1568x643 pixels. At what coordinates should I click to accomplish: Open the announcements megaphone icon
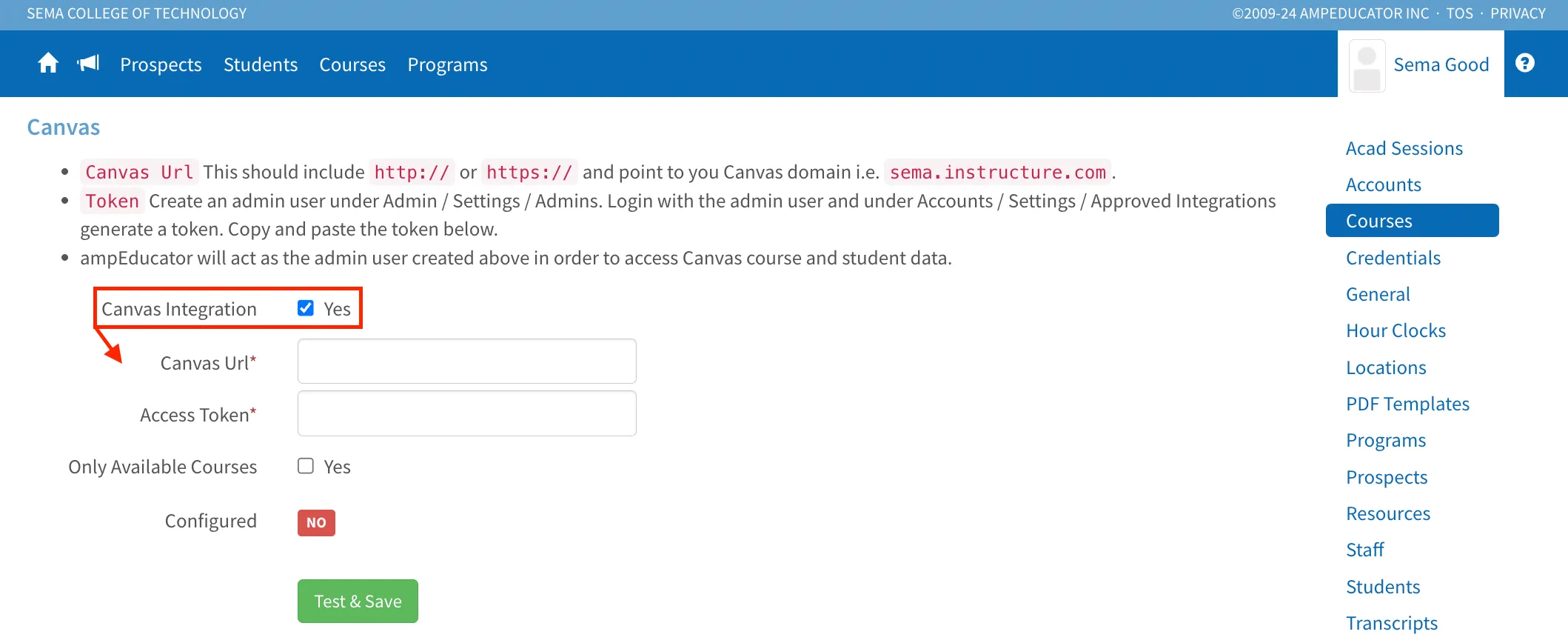pos(88,64)
